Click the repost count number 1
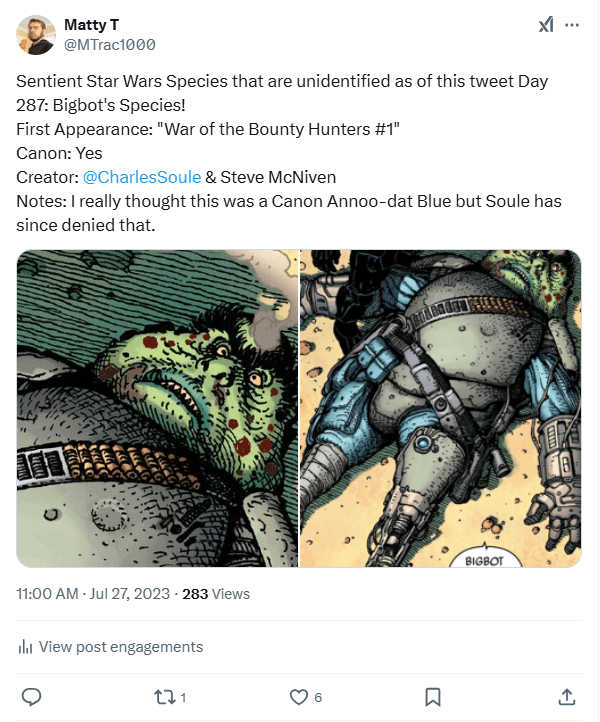 pos(183,697)
